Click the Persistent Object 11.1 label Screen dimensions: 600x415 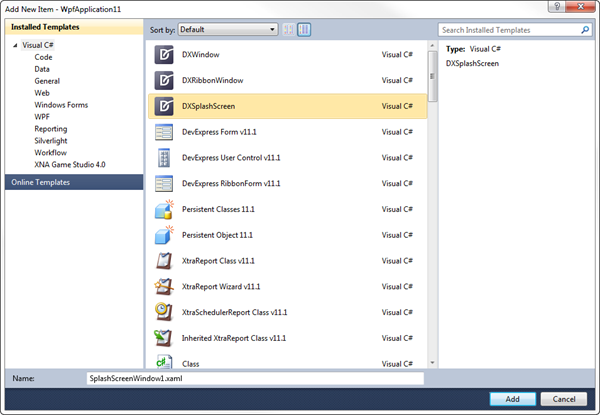point(217,235)
